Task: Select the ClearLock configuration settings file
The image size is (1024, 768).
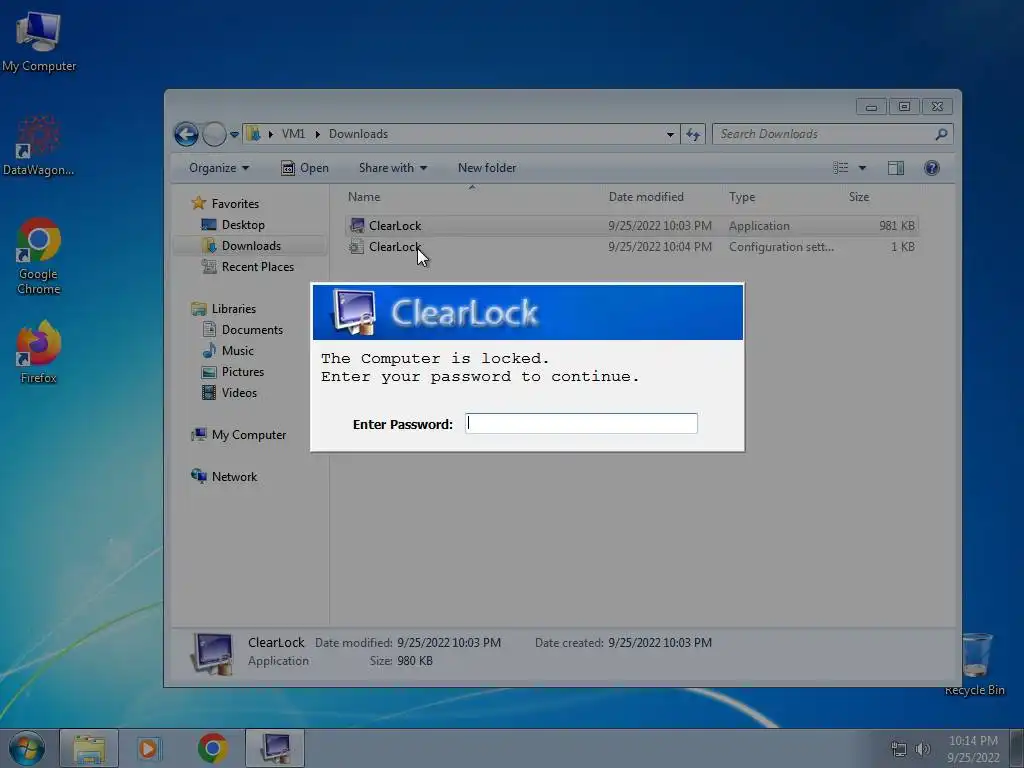Action: (632, 247)
